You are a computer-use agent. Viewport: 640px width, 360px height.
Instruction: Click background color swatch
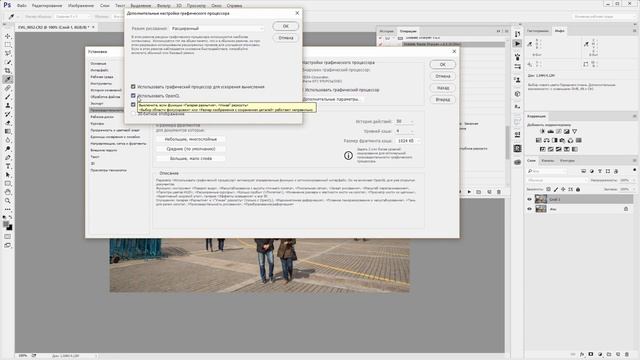tap(9, 227)
